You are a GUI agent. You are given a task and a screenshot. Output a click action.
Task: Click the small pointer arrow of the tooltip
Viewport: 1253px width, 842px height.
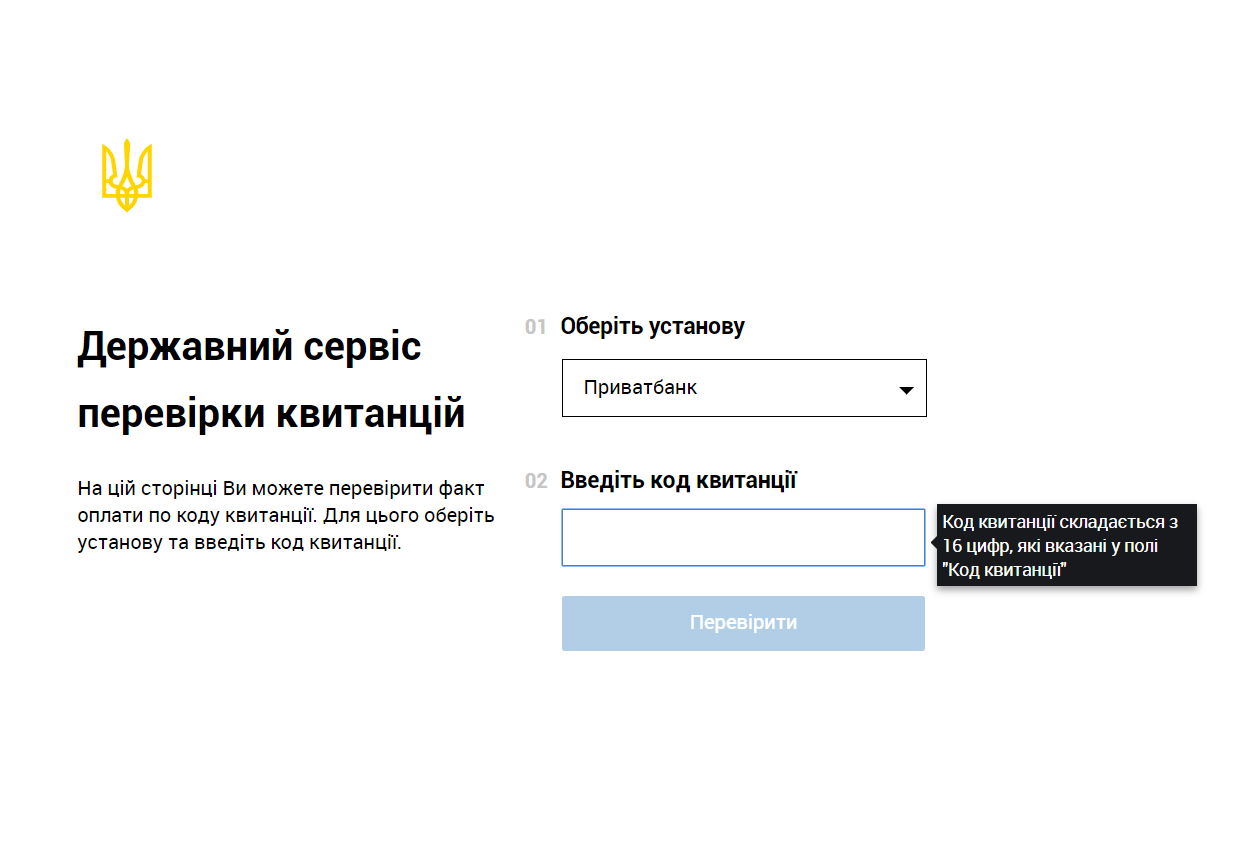[x=933, y=543]
